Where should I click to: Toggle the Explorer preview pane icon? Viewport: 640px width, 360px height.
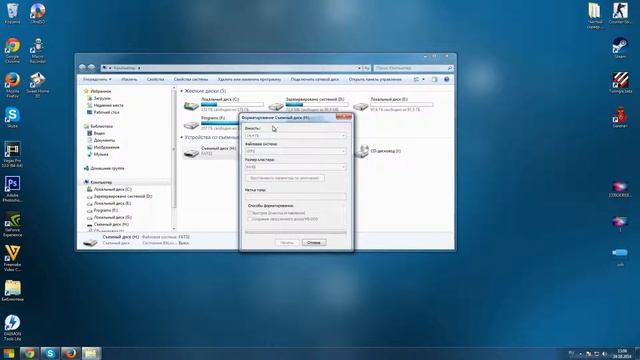click(x=434, y=79)
